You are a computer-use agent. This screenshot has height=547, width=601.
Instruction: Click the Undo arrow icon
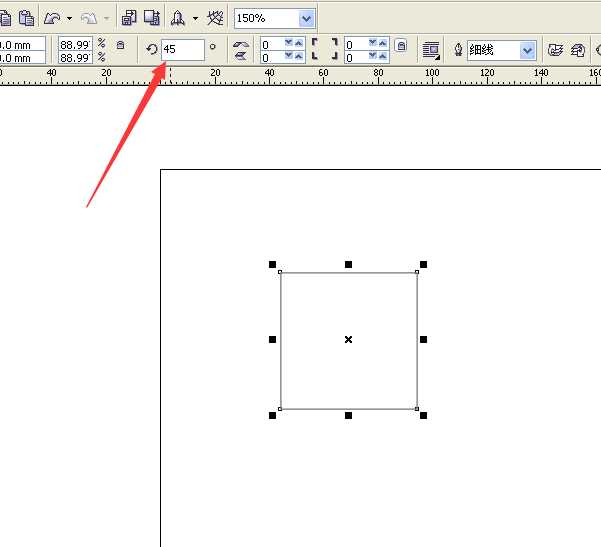coord(53,17)
